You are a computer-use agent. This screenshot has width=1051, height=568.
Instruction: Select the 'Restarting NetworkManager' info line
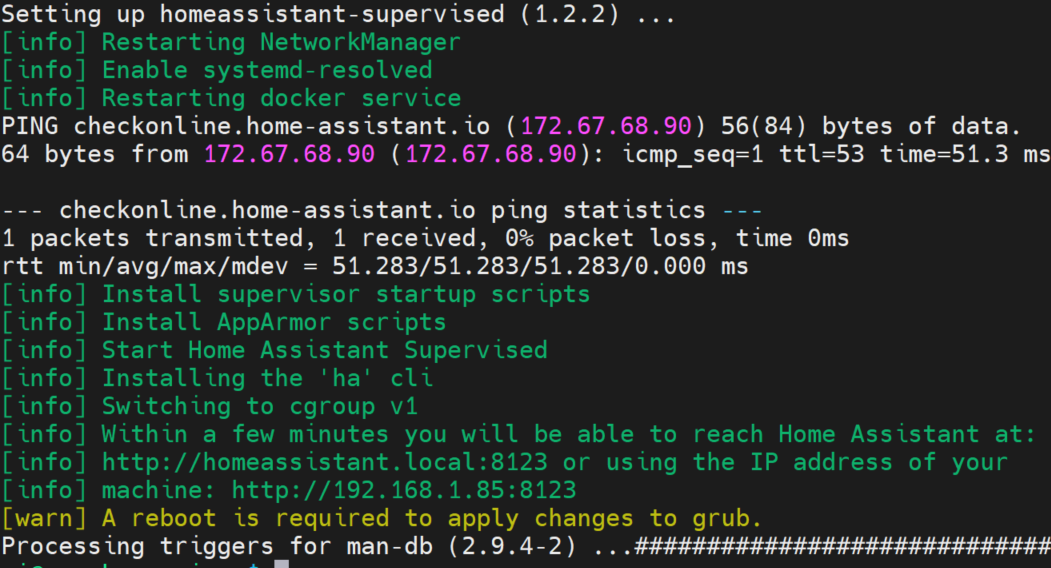pyautogui.click(x=231, y=42)
